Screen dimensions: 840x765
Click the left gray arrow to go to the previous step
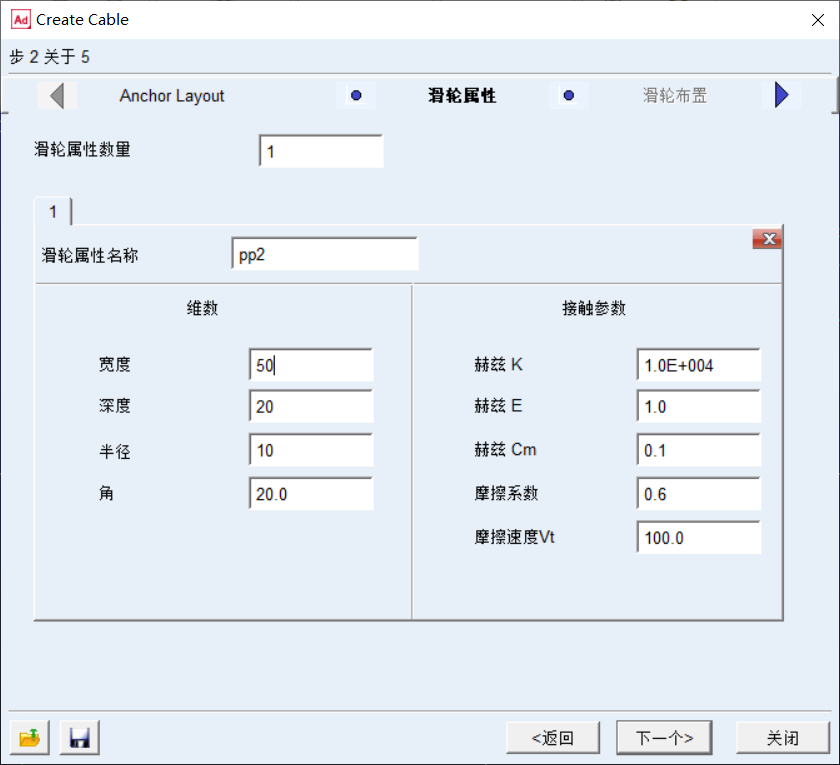(57, 96)
